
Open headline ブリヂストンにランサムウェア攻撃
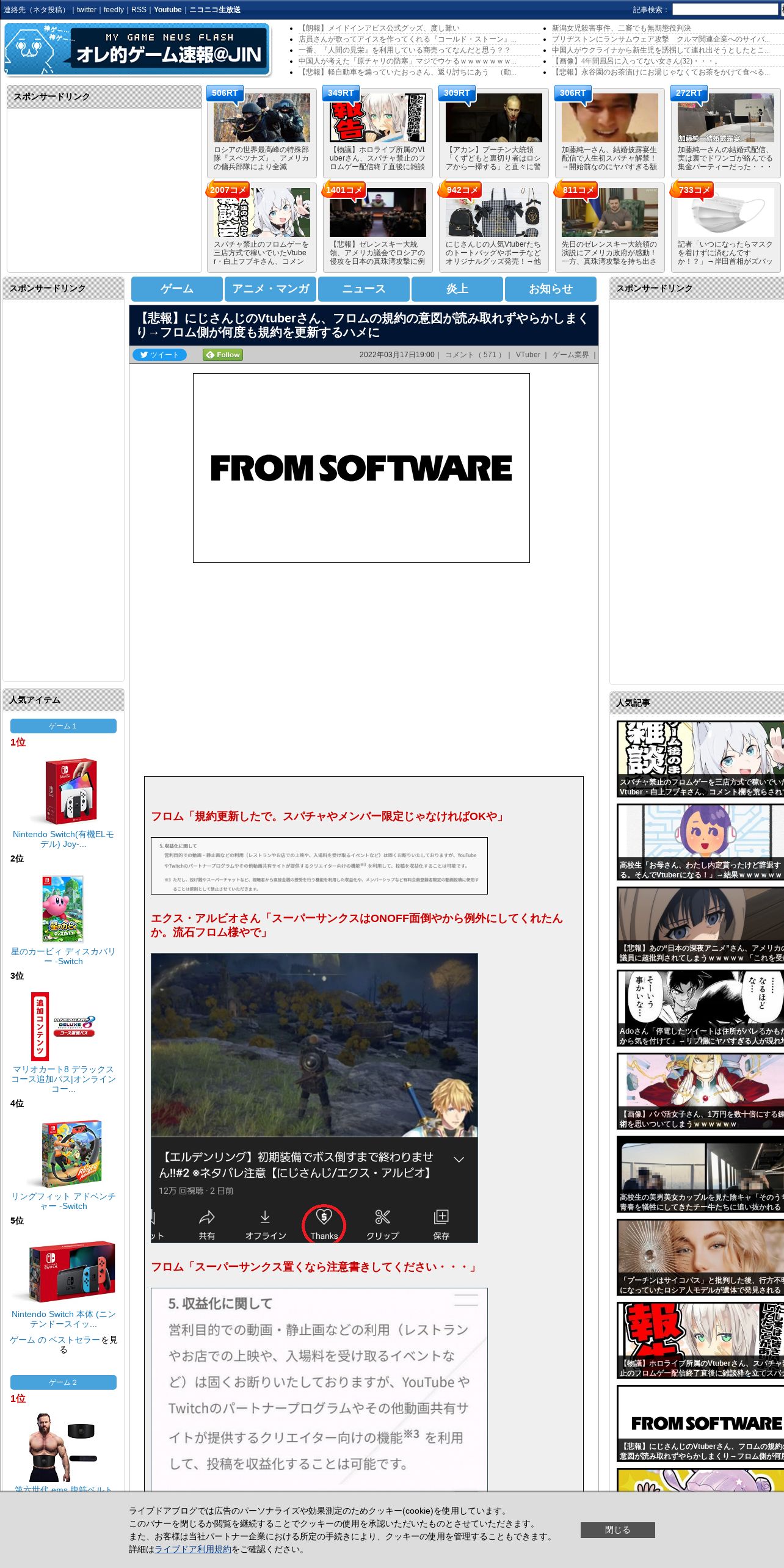(661, 39)
